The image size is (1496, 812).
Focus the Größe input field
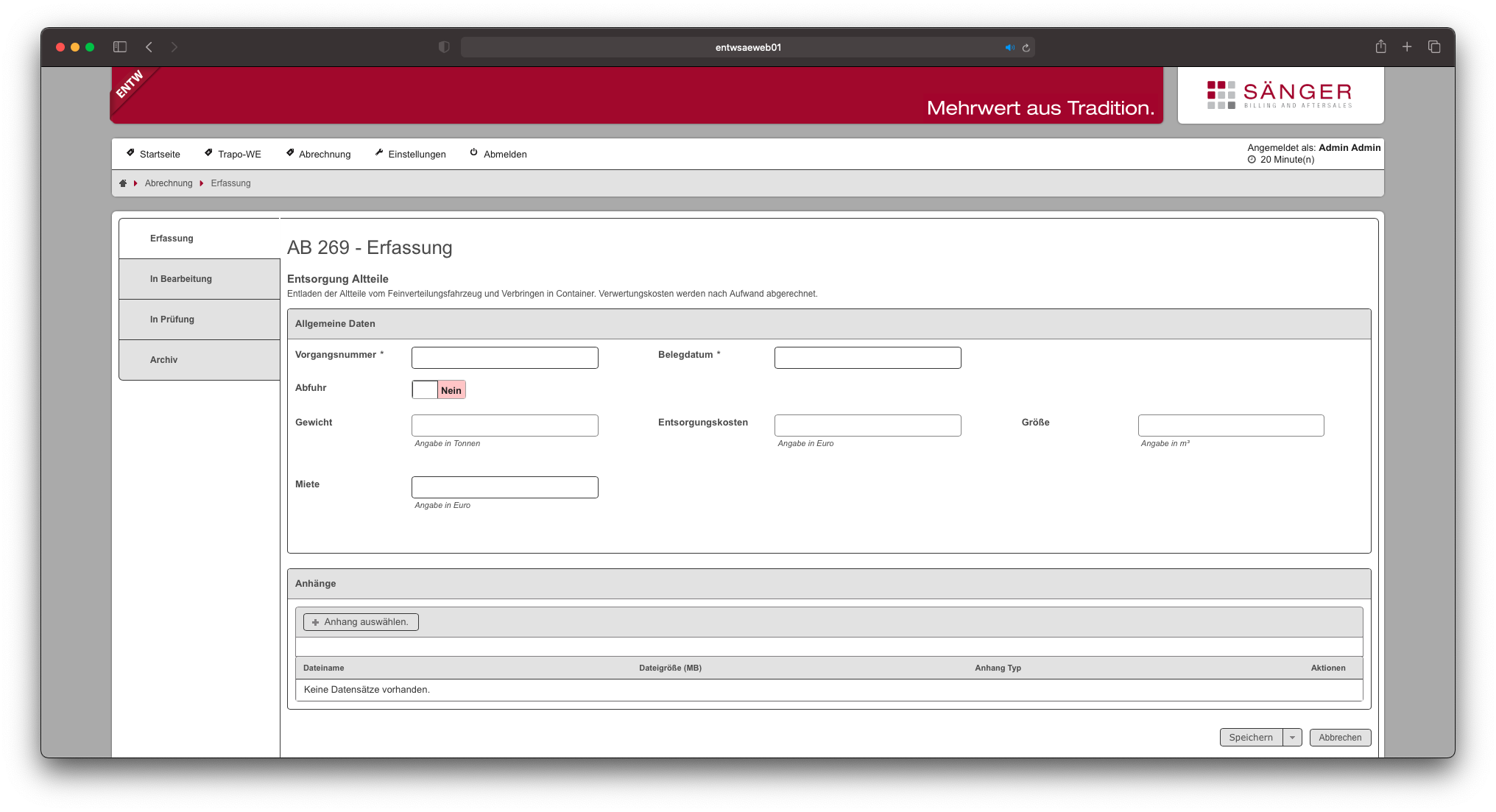tap(1231, 426)
